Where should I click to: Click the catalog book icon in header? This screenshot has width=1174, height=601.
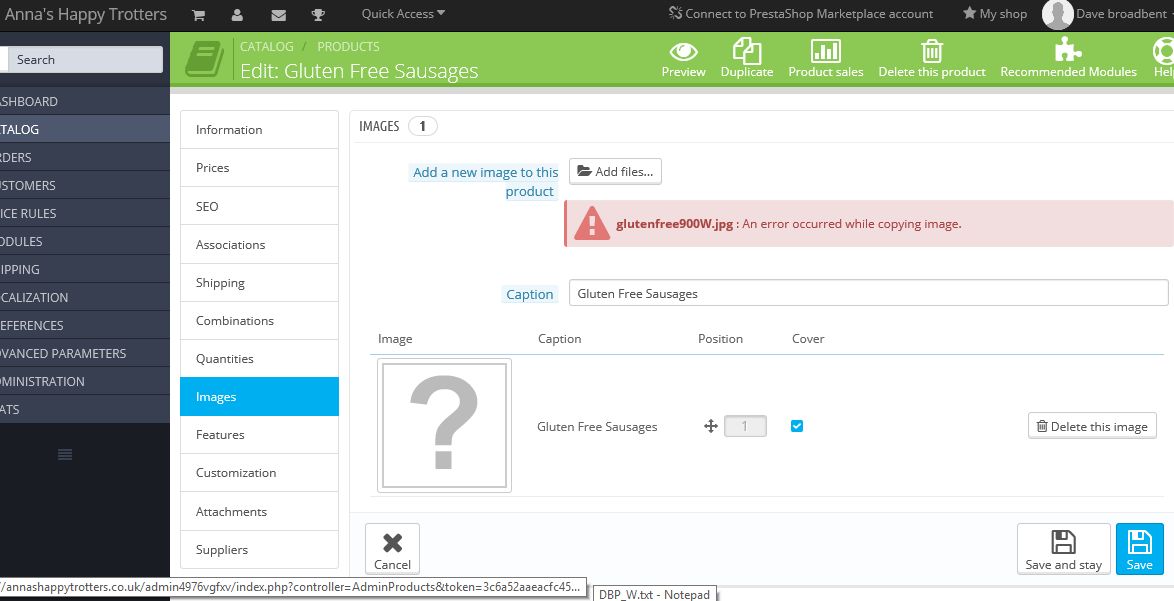[204, 58]
